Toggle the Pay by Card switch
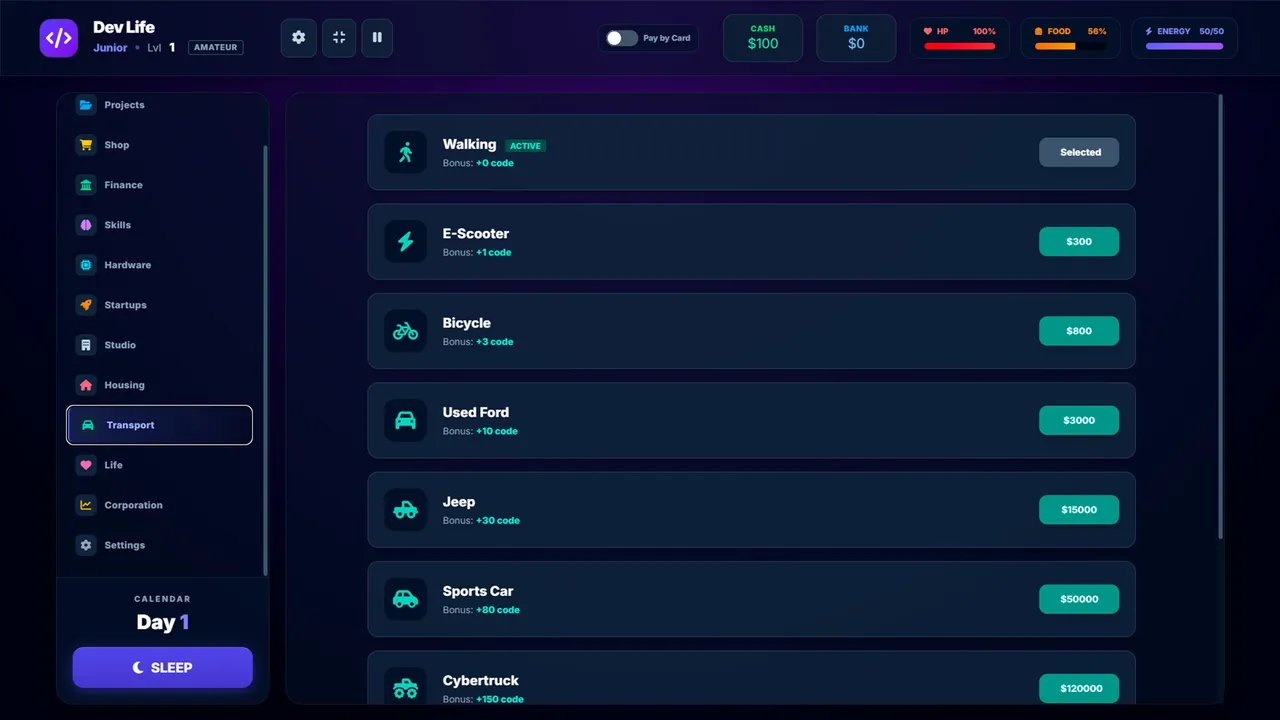The image size is (1280, 720). (621, 38)
